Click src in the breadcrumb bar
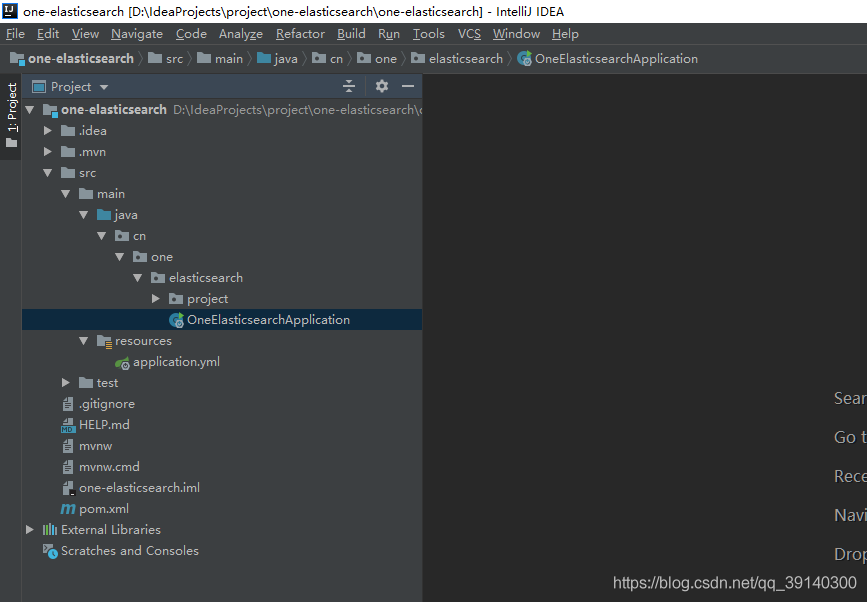 tap(174, 59)
